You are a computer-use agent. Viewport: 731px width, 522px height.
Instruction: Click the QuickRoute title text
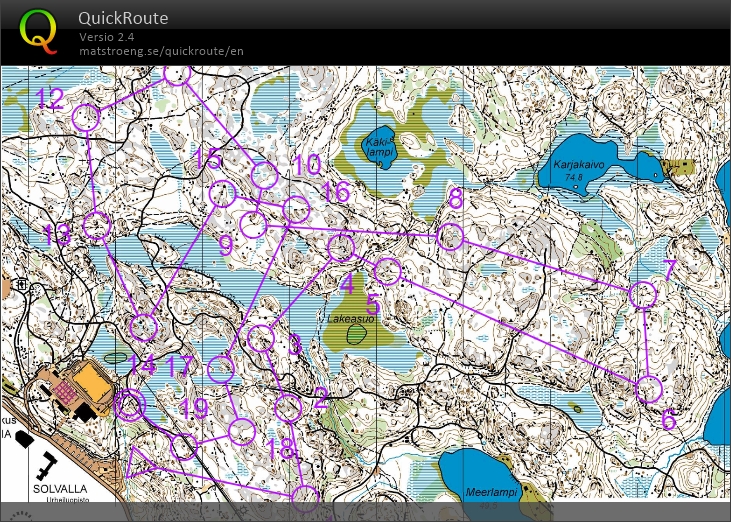123,18
